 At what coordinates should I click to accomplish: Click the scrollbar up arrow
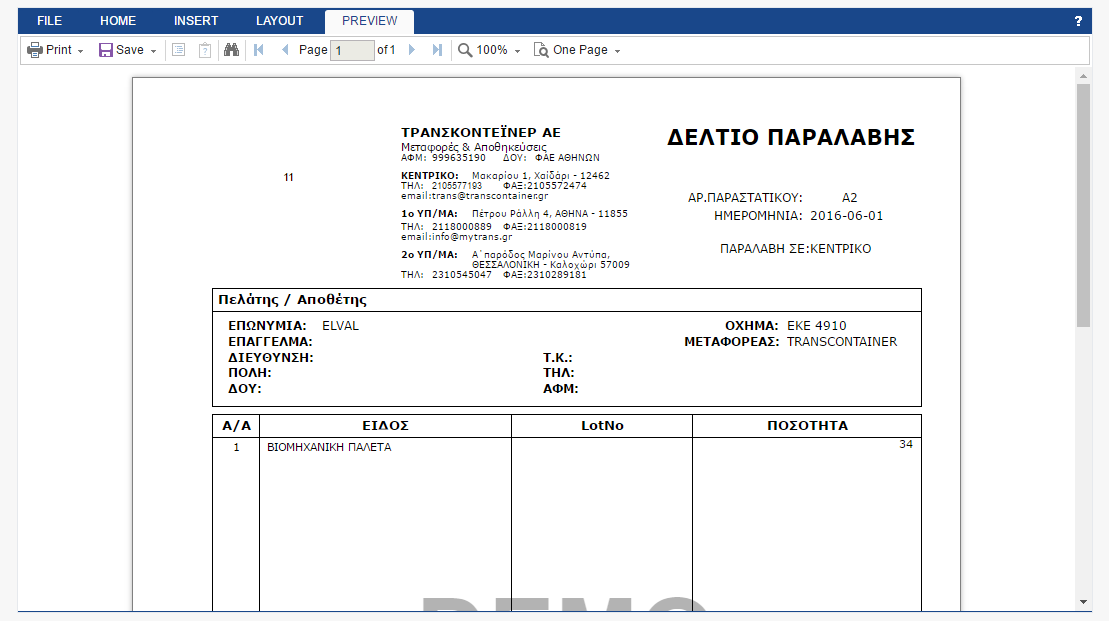(1083, 76)
